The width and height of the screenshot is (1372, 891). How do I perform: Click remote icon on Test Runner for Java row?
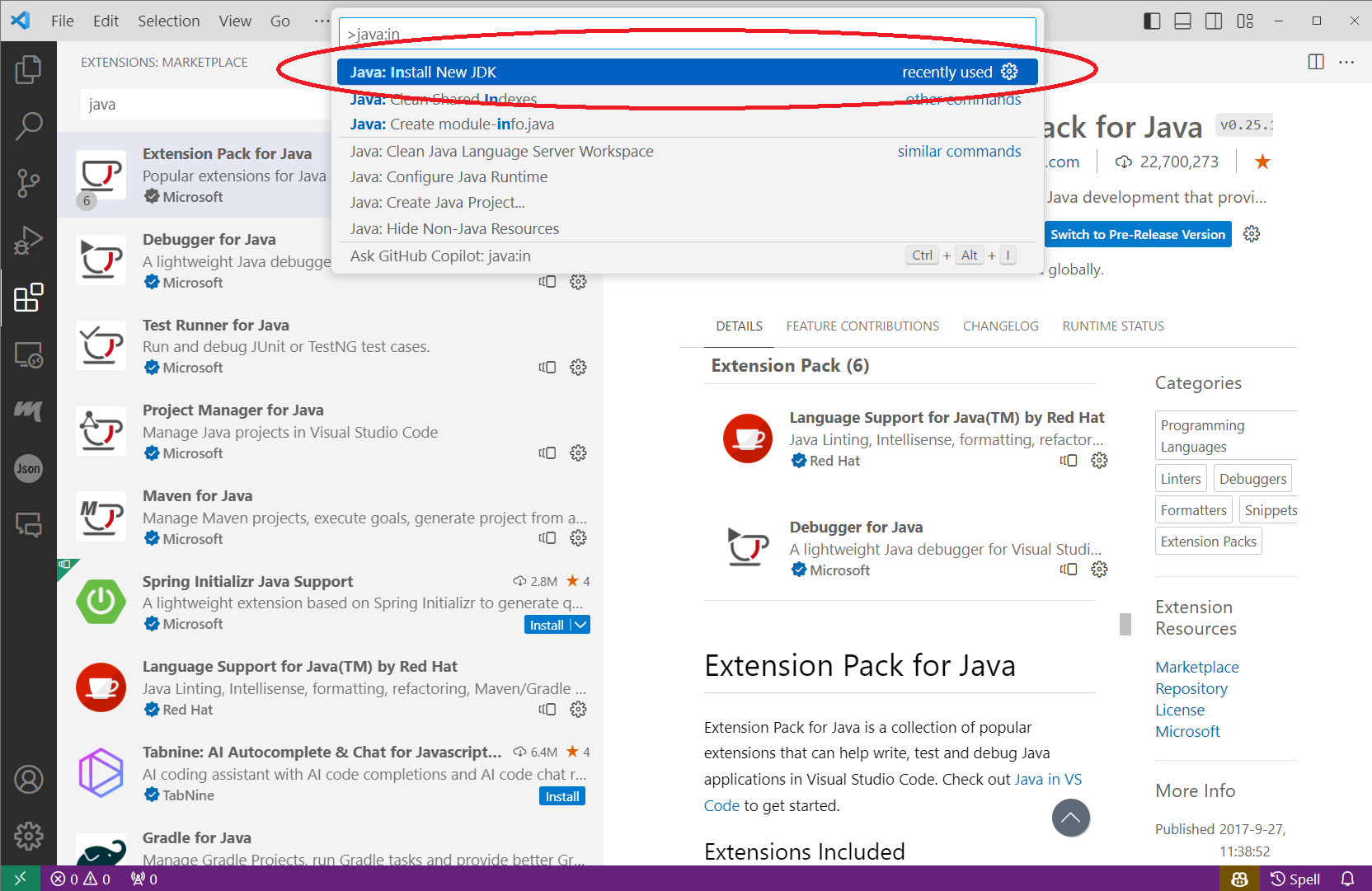(547, 367)
